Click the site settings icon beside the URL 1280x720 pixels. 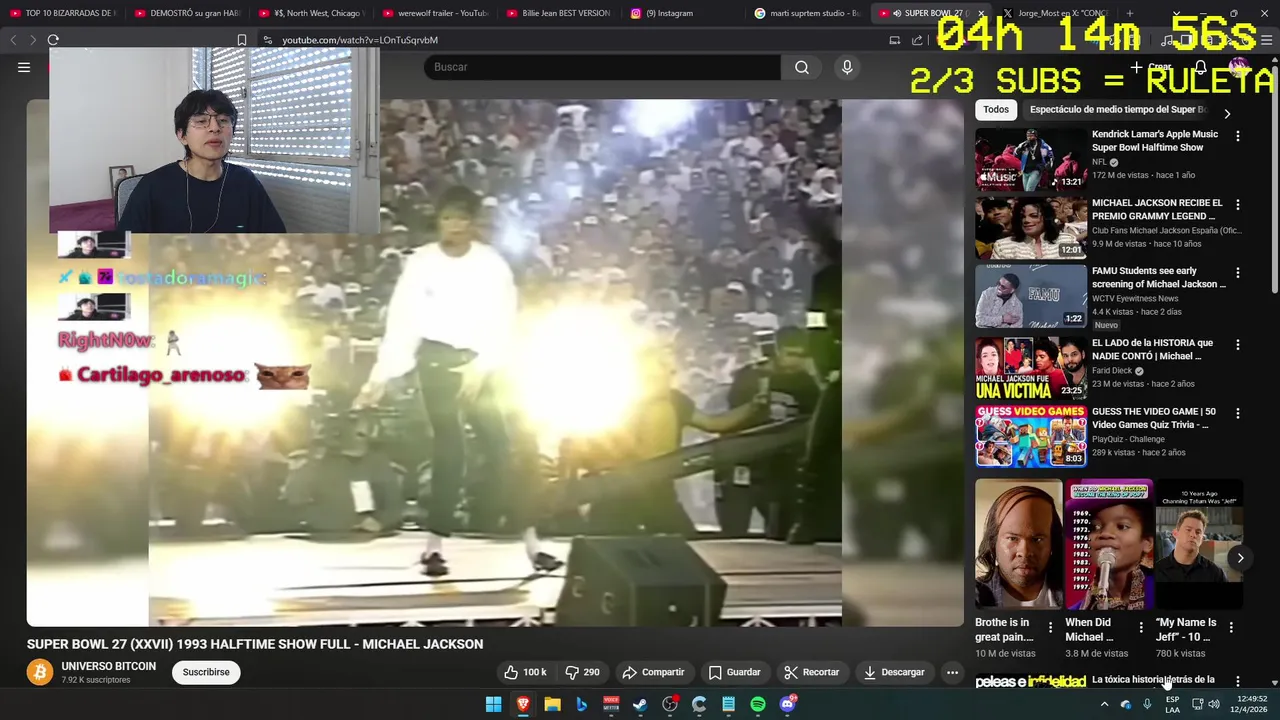(x=267, y=40)
